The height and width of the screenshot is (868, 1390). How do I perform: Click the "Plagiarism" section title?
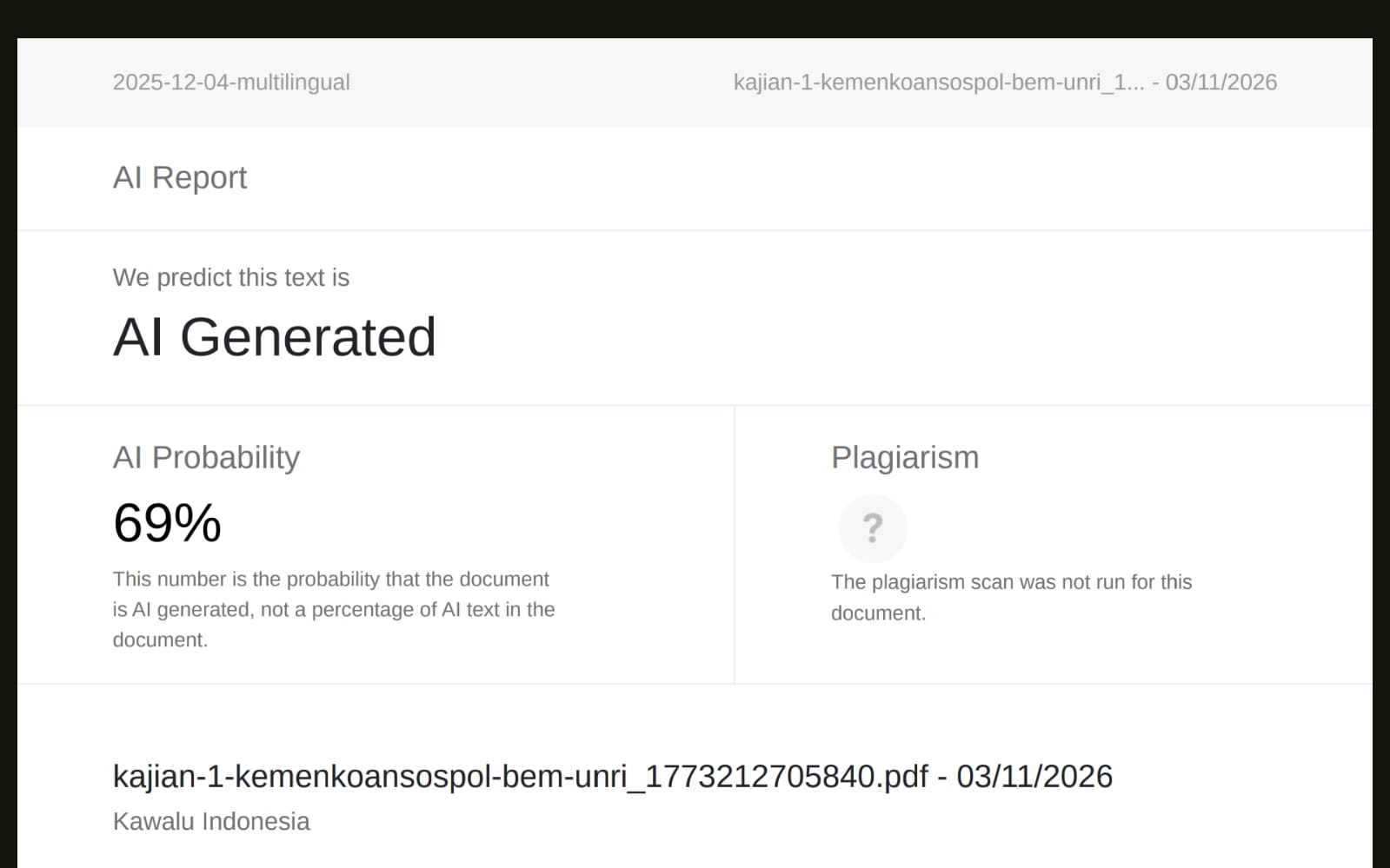point(904,457)
